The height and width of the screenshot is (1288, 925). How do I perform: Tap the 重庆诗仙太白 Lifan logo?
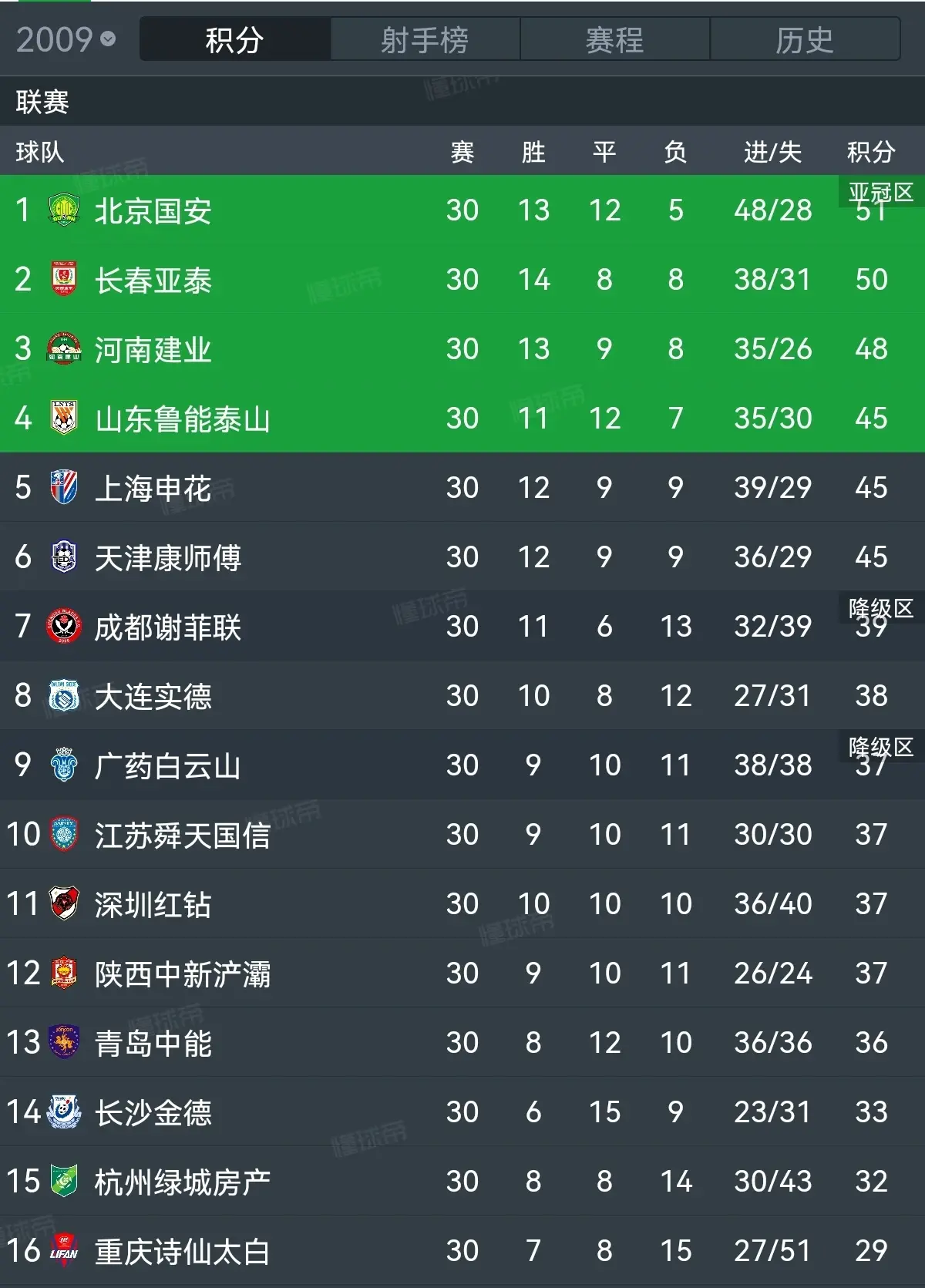(x=64, y=1250)
